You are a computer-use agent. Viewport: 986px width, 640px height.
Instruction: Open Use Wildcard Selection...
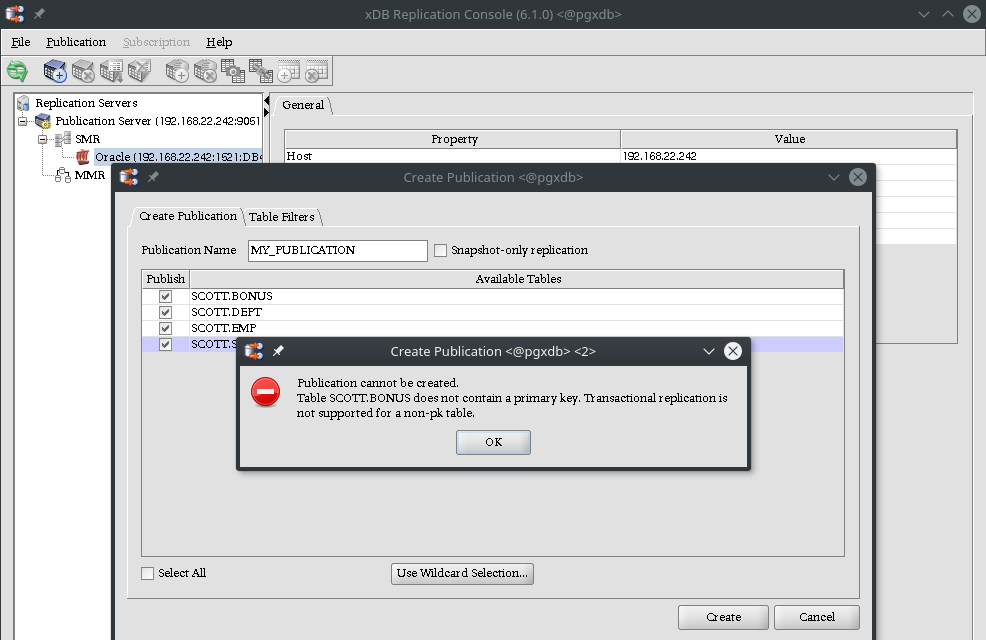[x=462, y=573]
